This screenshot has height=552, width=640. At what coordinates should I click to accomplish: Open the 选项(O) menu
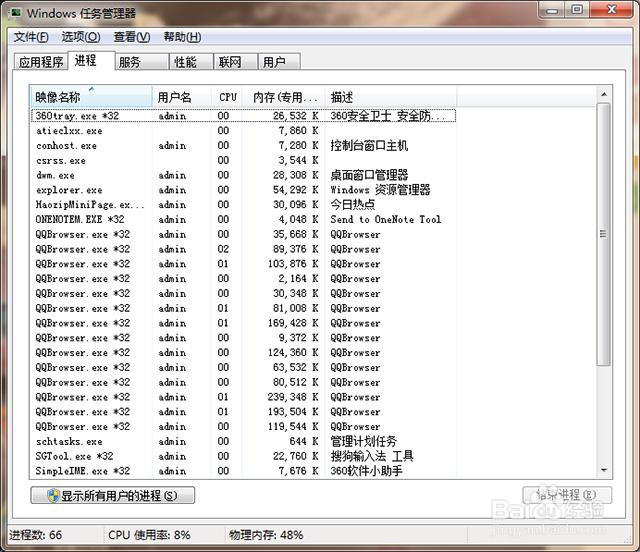coord(81,37)
